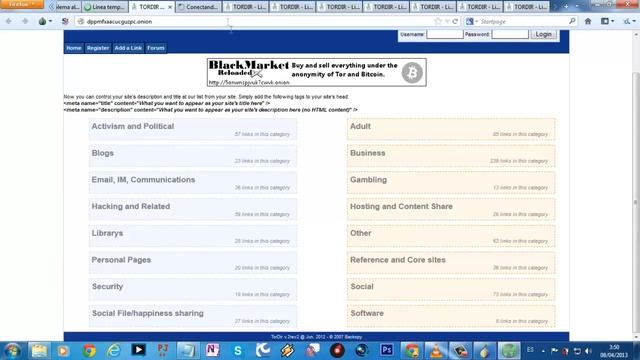This screenshot has width=640, height=360.
Task: Click the ES language indicator
Action: 530,350
